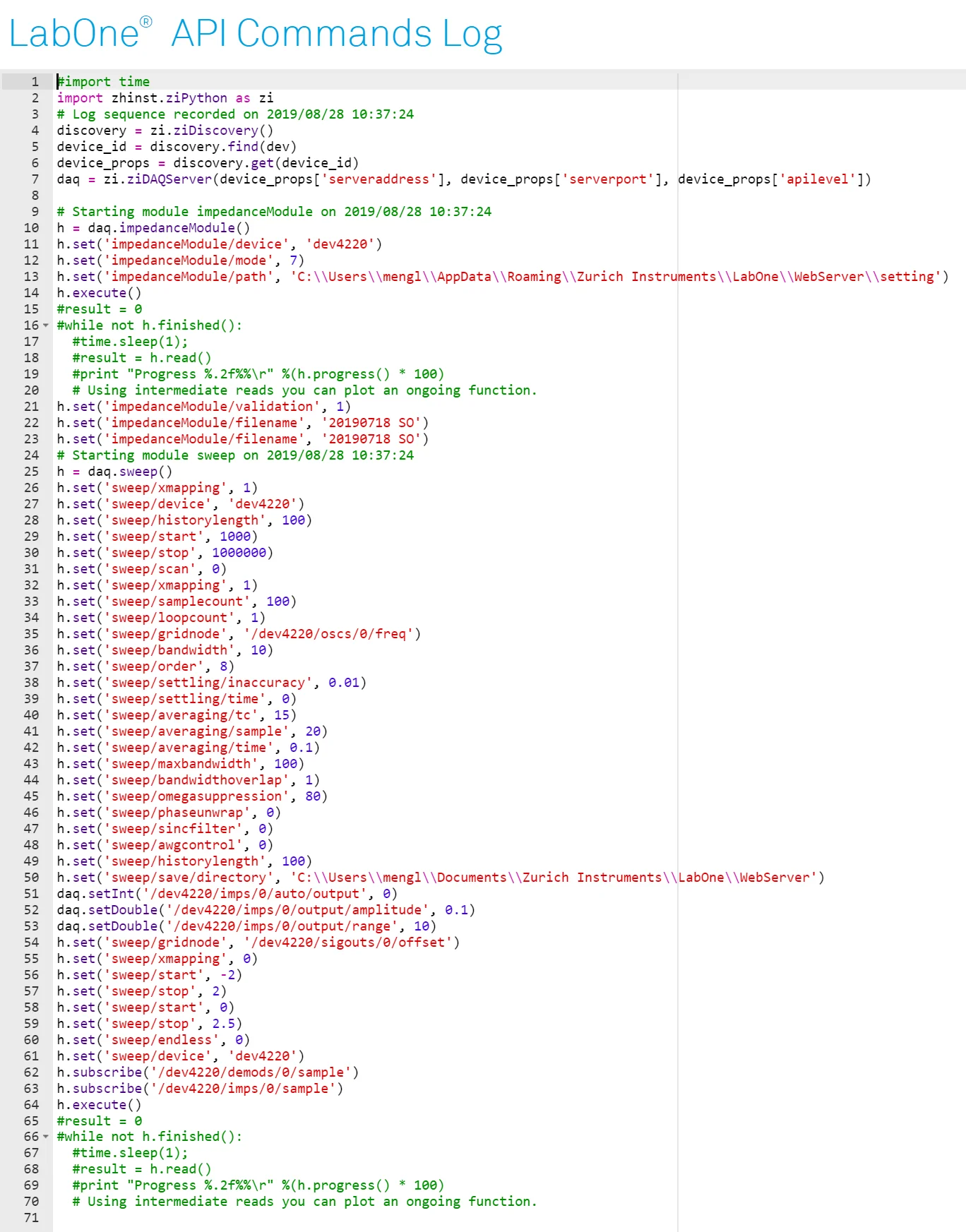
Task: Click the 'LabOne API Commands Log' heading
Action: point(256,34)
